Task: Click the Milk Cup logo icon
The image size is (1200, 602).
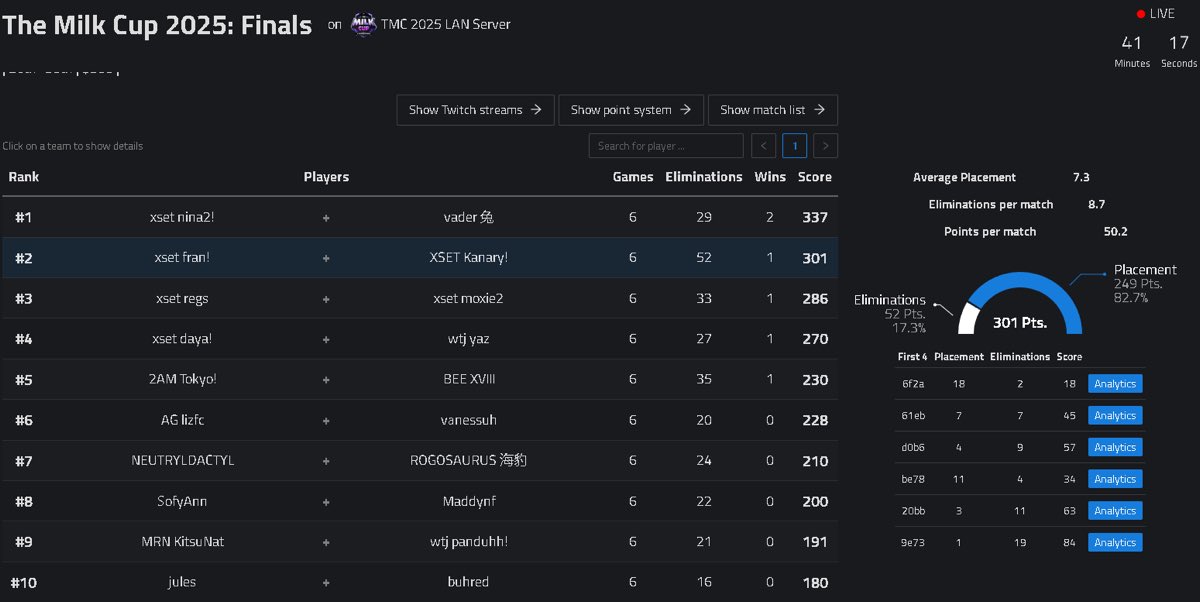Action: click(363, 25)
